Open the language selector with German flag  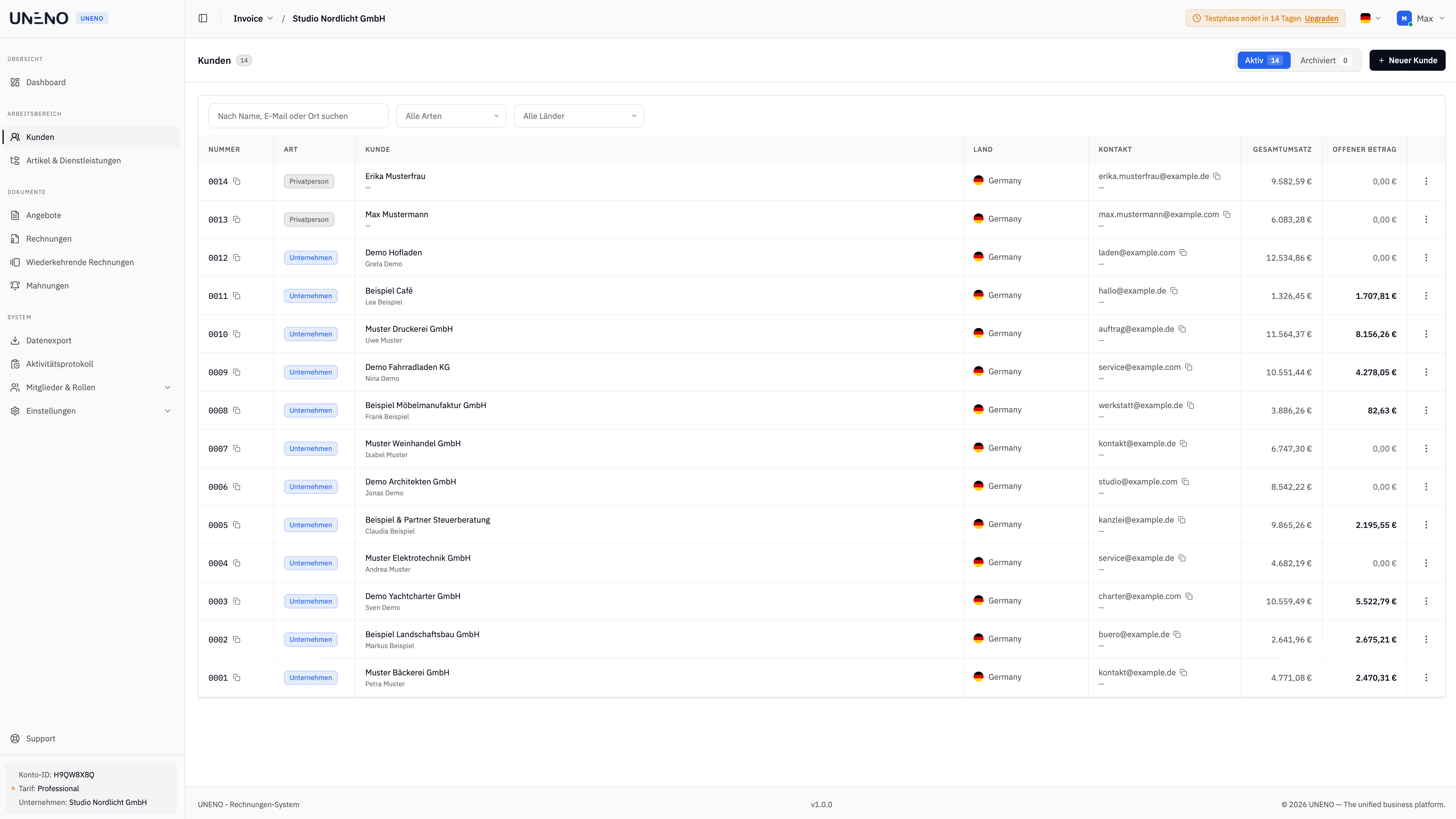tap(1370, 19)
